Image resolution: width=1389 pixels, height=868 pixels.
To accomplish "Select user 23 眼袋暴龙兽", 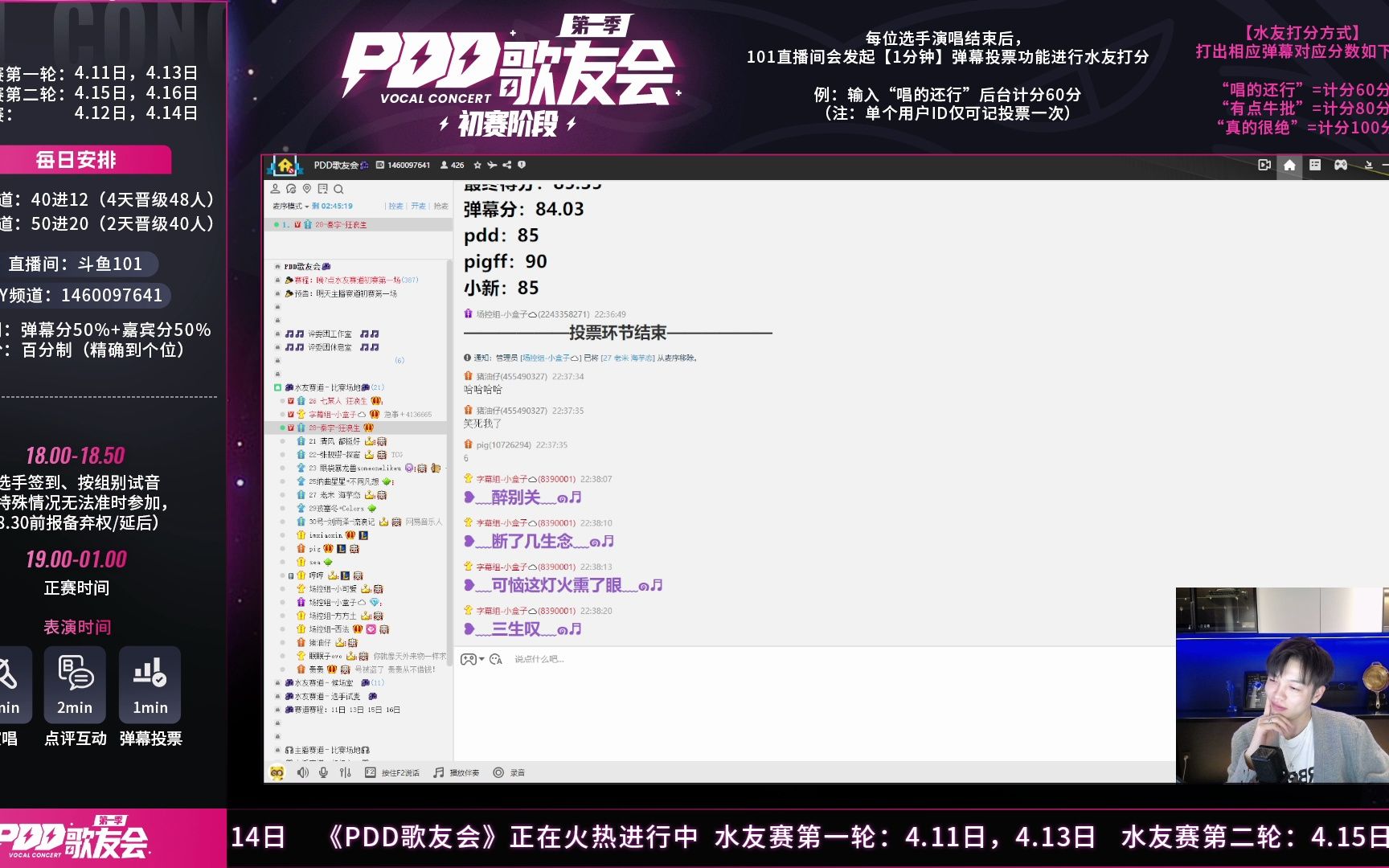I will [x=354, y=468].
